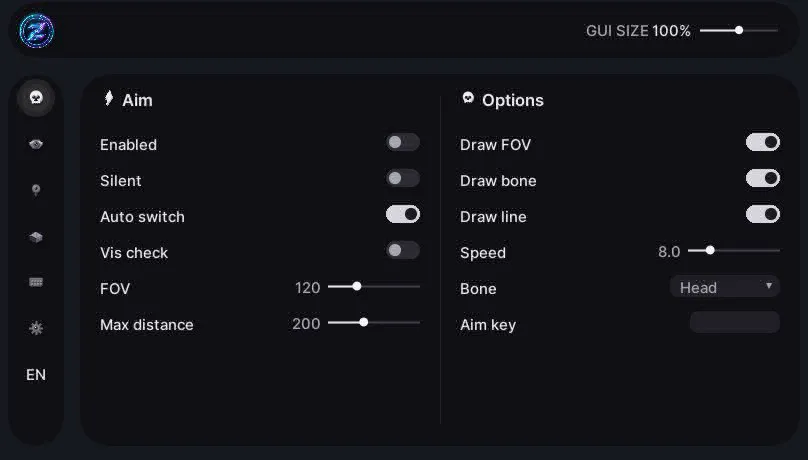Click the skull icon beside Options heading
The width and height of the screenshot is (808, 460).
click(x=468, y=98)
